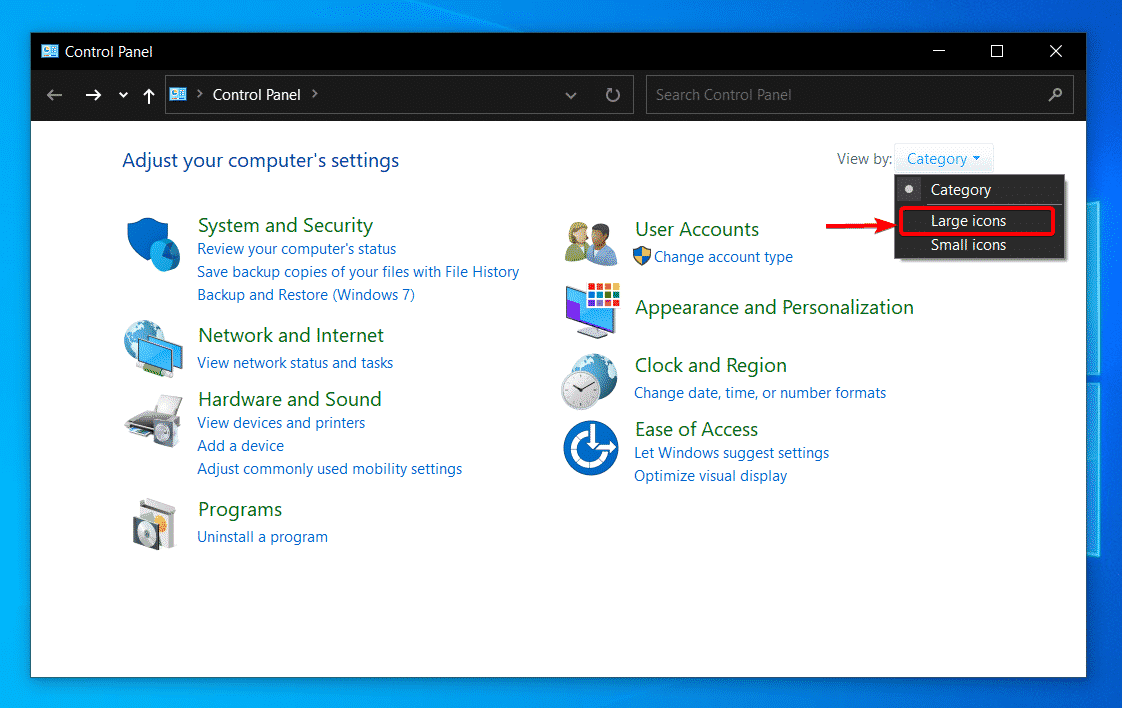Image resolution: width=1122 pixels, height=708 pixels.
Task: Open the Appearance and Personalization monitor icon
Action: 592,310
